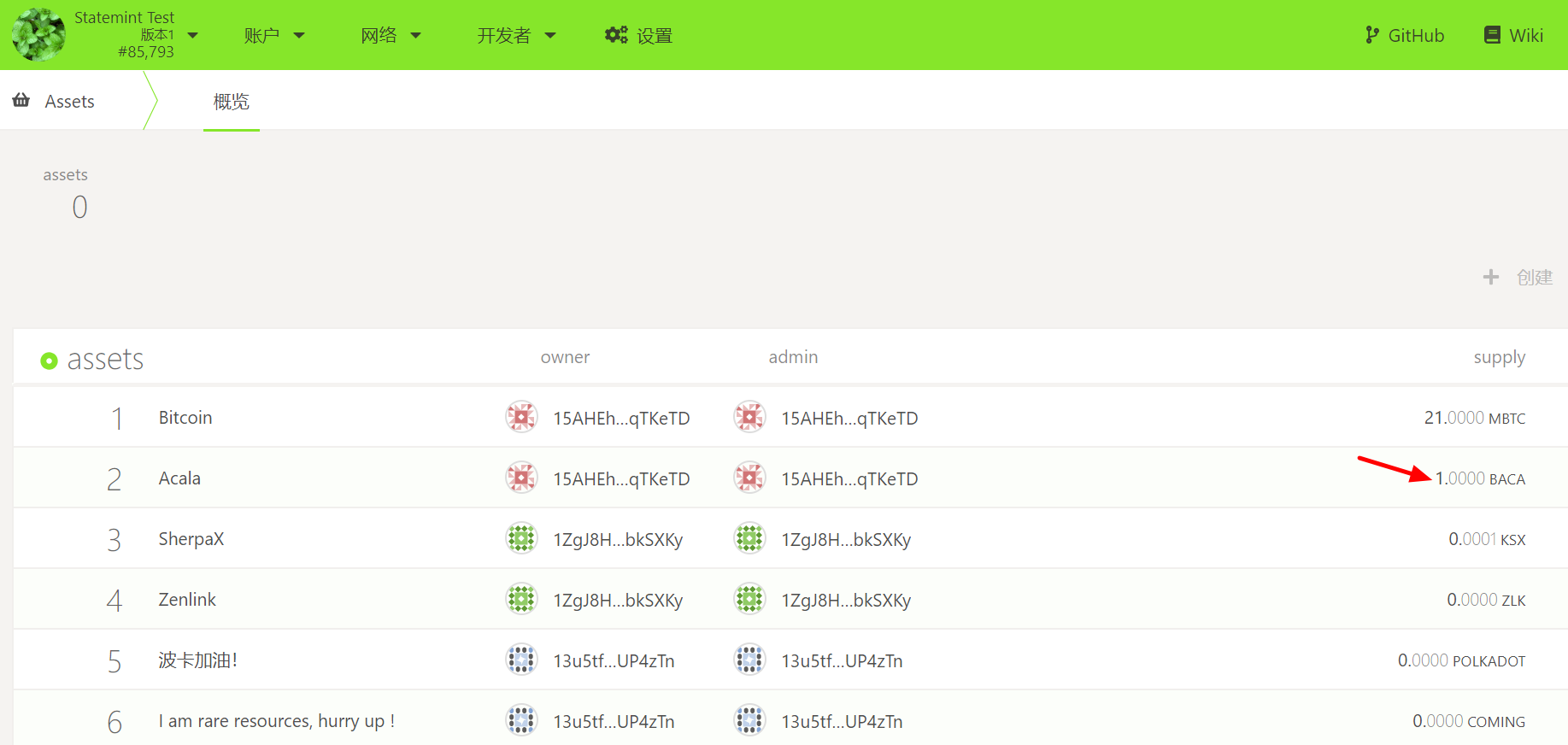Click Acala owner identicon
1568x745 pixels.
pyautogui.click(x=521, y=478)
